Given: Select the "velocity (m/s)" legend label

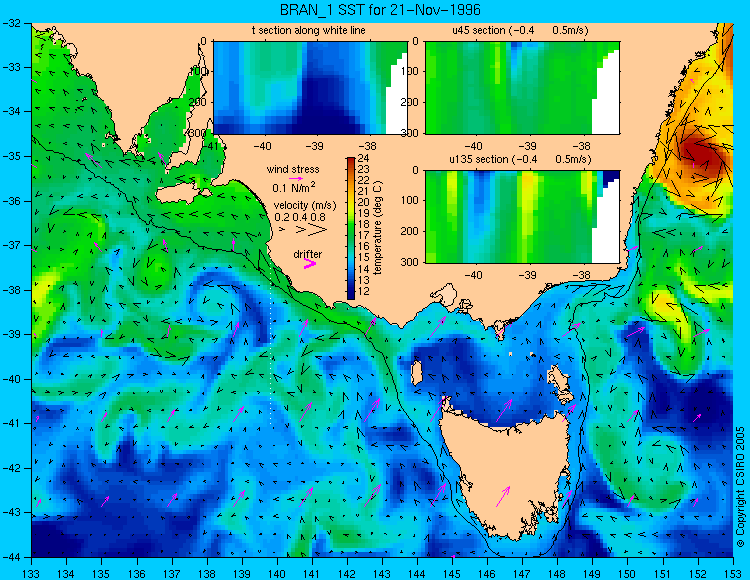Looking at the screenshot, I should click(305, 206).
